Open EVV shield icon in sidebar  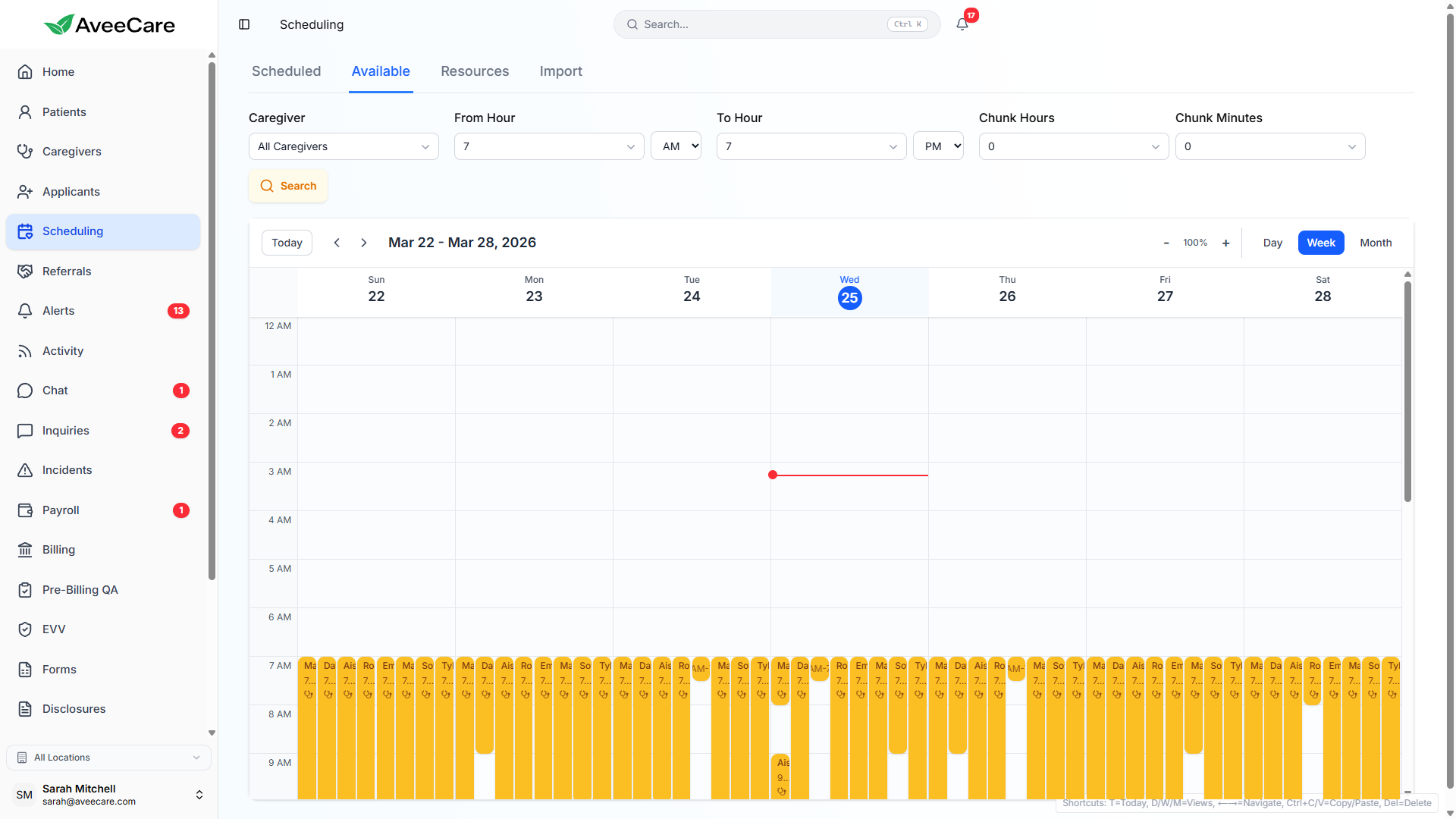pos(25,629)
